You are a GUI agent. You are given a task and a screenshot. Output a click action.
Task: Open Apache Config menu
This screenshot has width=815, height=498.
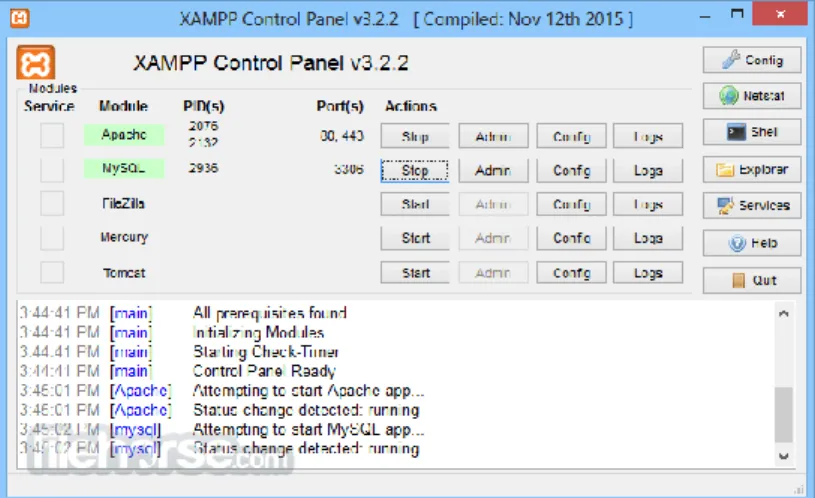pos(571,136)
